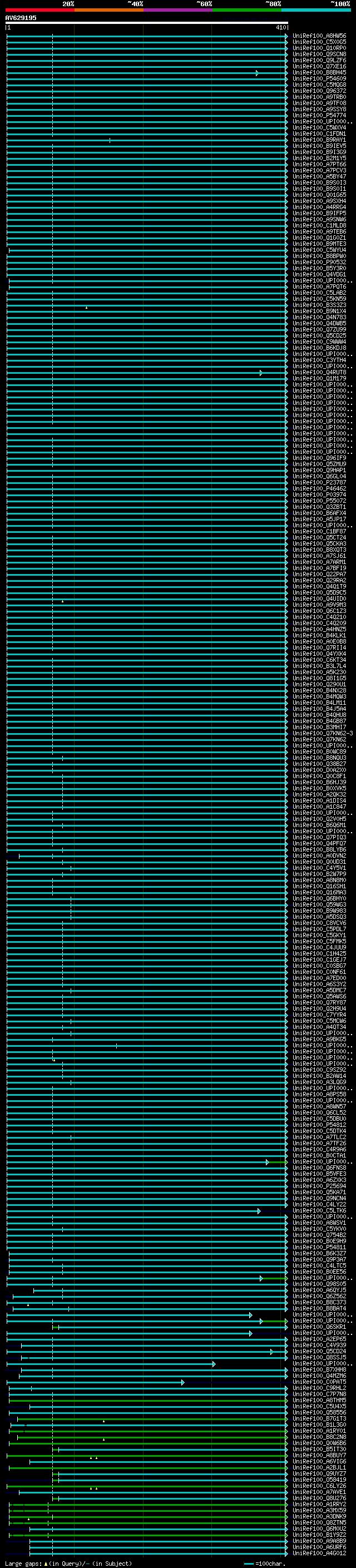
Task: Select label UniRef100_B4LM11
Action: tap(319, 703)
